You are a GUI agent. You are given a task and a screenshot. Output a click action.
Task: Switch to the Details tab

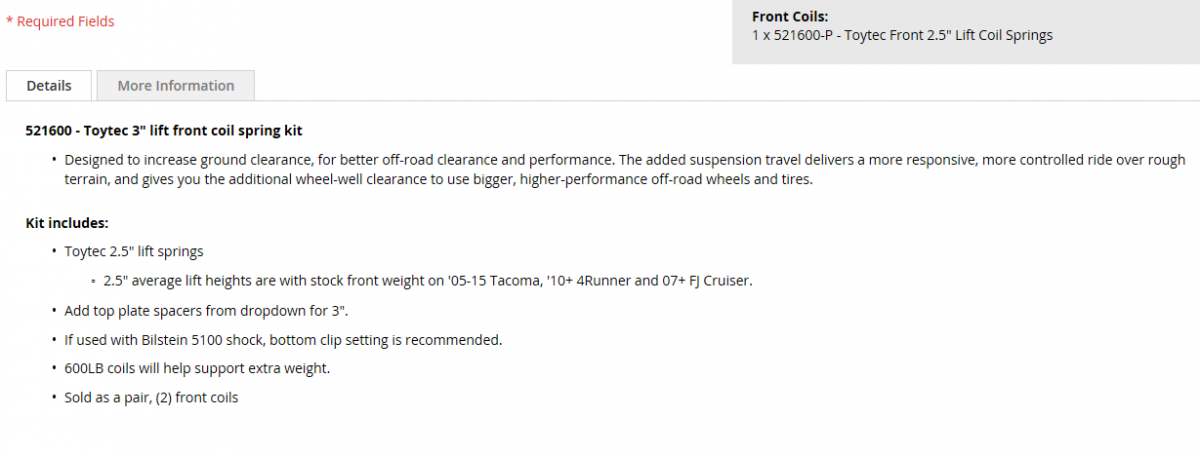coord(49,86)
